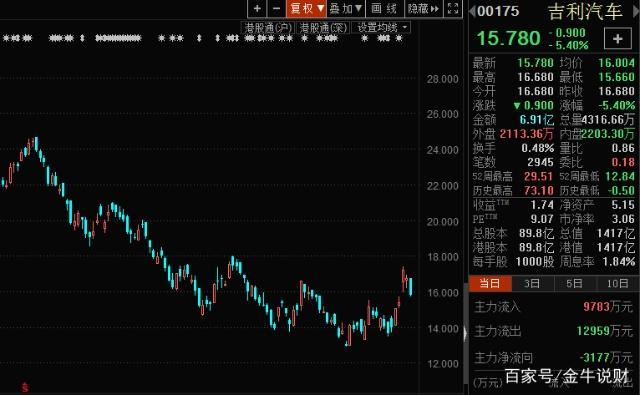Add 吉利汽车 to watchlist with plus button
The width and height of the screenshot is (640, 395).
click(x=618, y=39)
